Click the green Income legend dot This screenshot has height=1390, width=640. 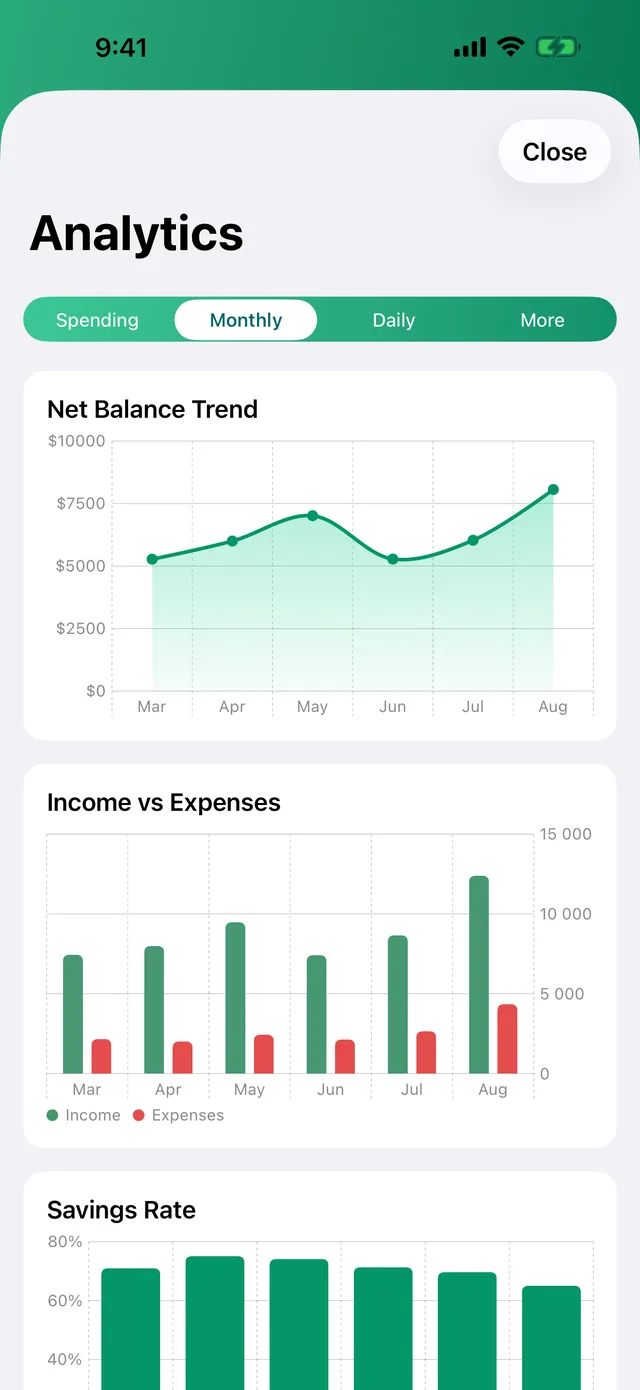(53, 1115)
